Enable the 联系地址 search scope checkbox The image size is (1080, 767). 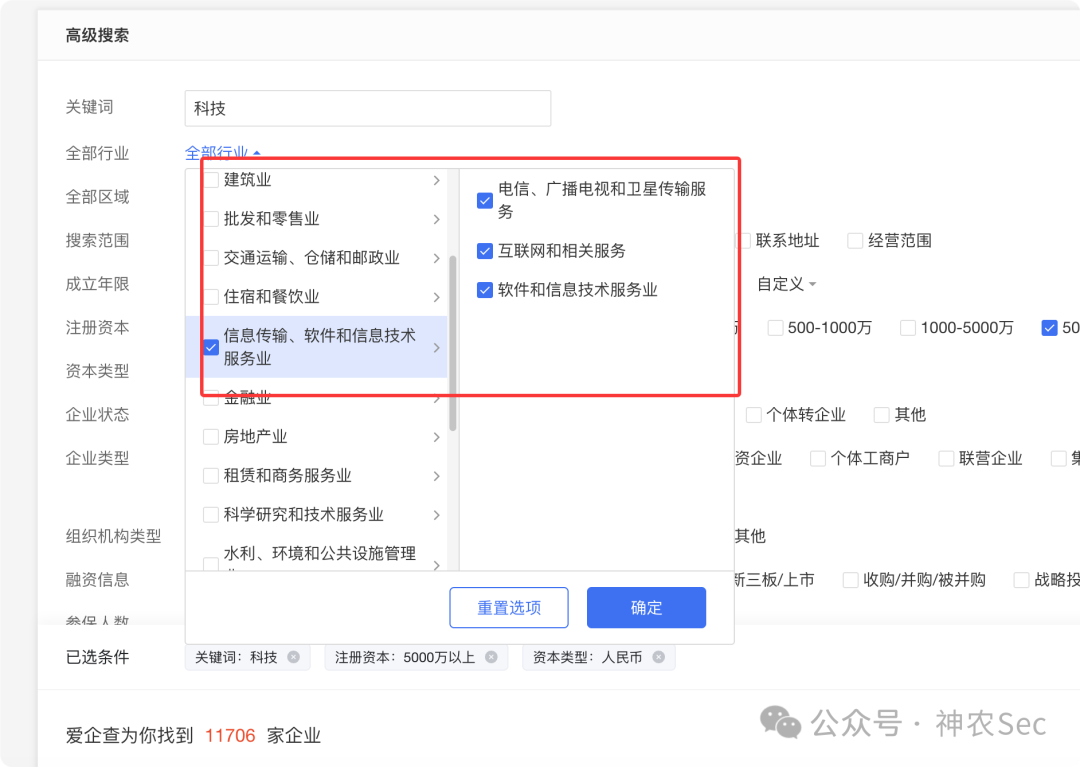coord(743,240)
